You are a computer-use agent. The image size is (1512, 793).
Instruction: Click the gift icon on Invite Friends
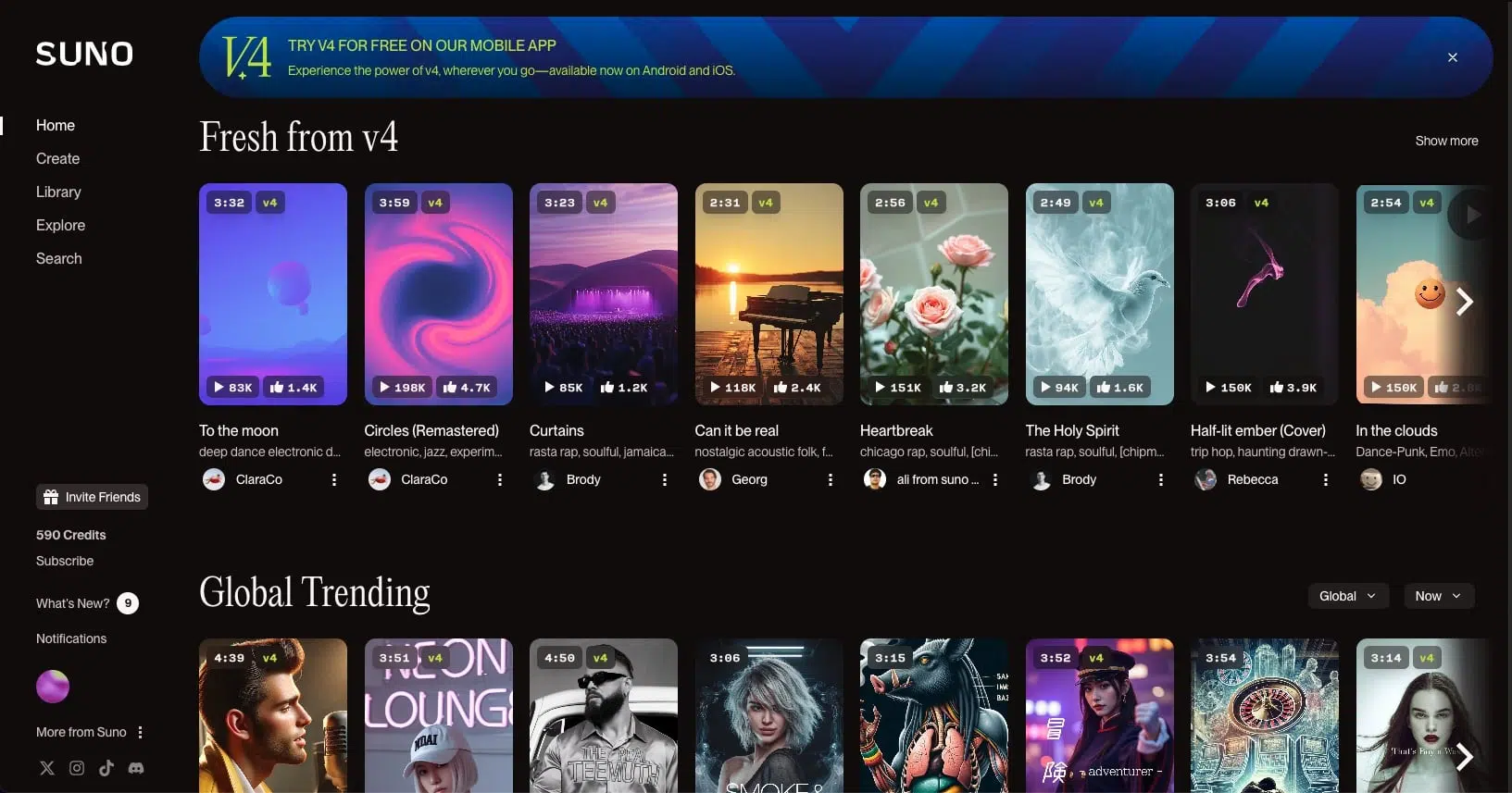tap(51, 497)
